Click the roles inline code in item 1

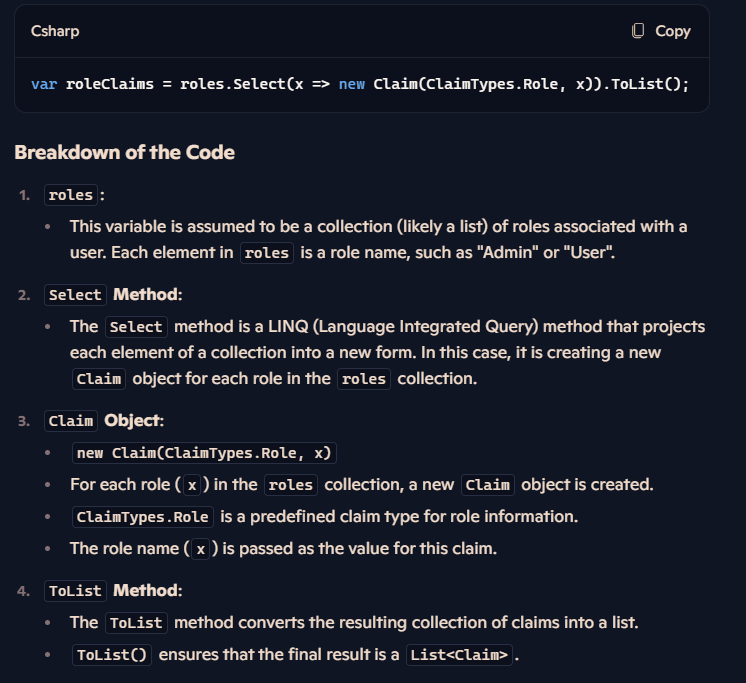pos(71,195)
